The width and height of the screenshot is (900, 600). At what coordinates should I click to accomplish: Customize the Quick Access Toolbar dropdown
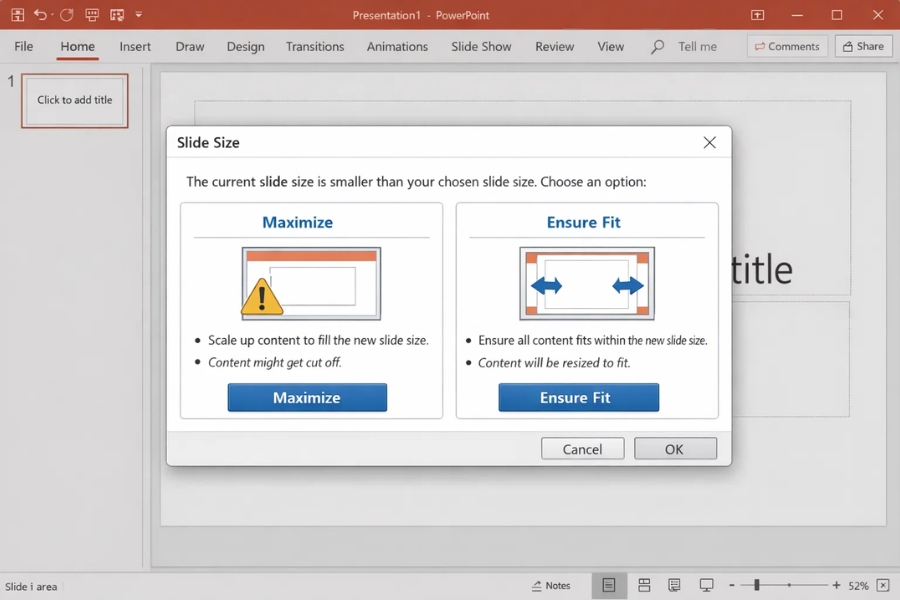click(x=138, y=15)
